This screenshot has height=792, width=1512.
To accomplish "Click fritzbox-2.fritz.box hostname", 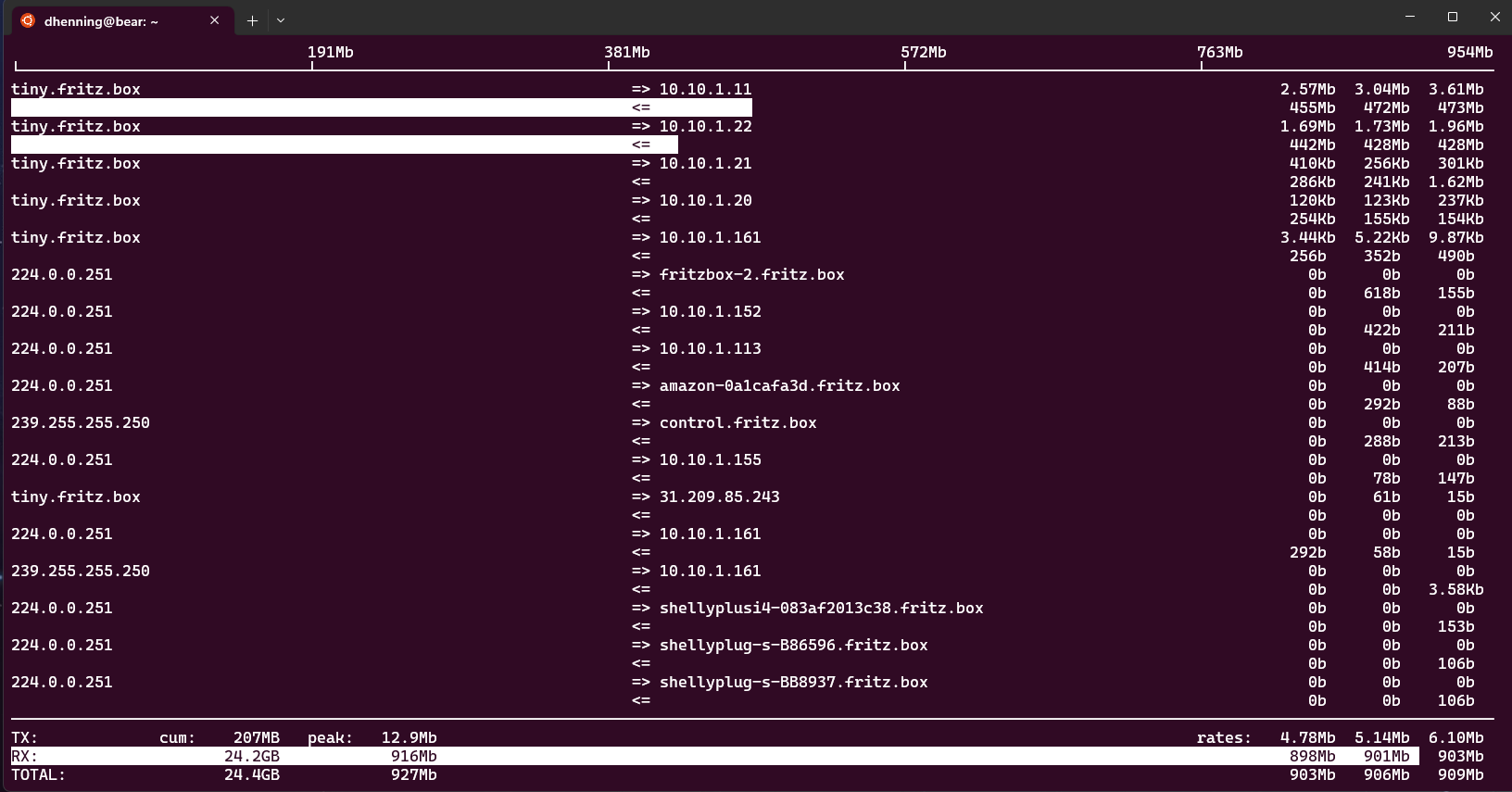I will (751, 274).
